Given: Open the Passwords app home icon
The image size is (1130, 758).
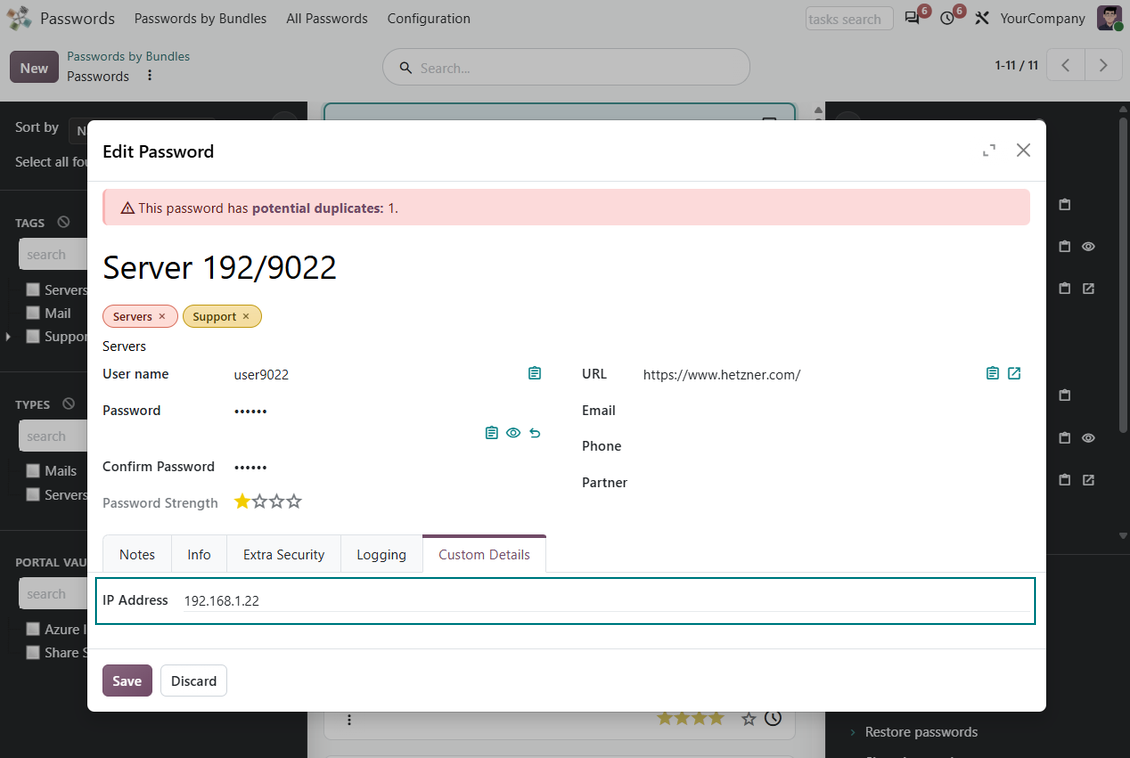Looking at the screenshot, I should (x=19, y=18).
